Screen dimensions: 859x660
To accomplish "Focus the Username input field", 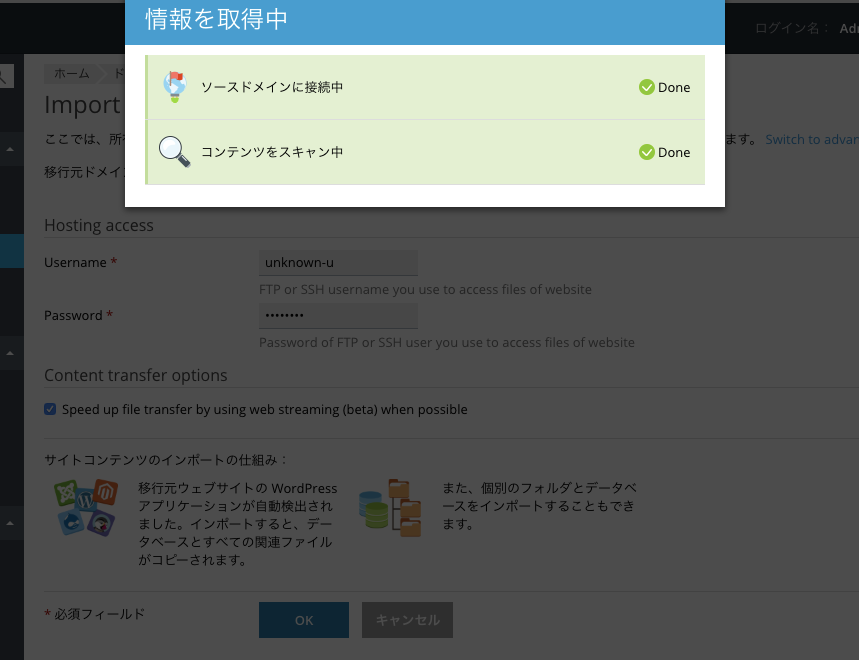I will point(338,263).
